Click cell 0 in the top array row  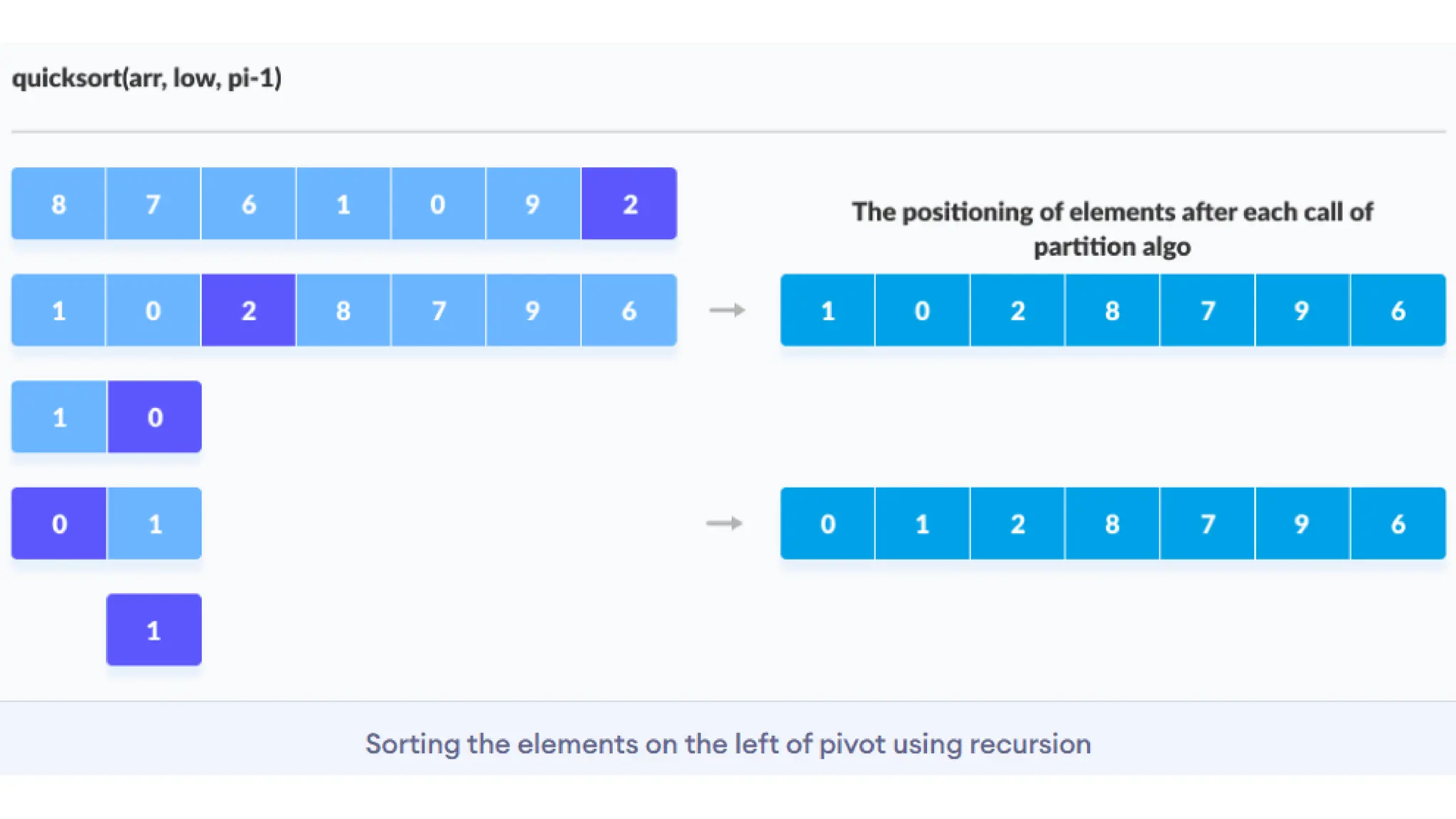[438, 203]
